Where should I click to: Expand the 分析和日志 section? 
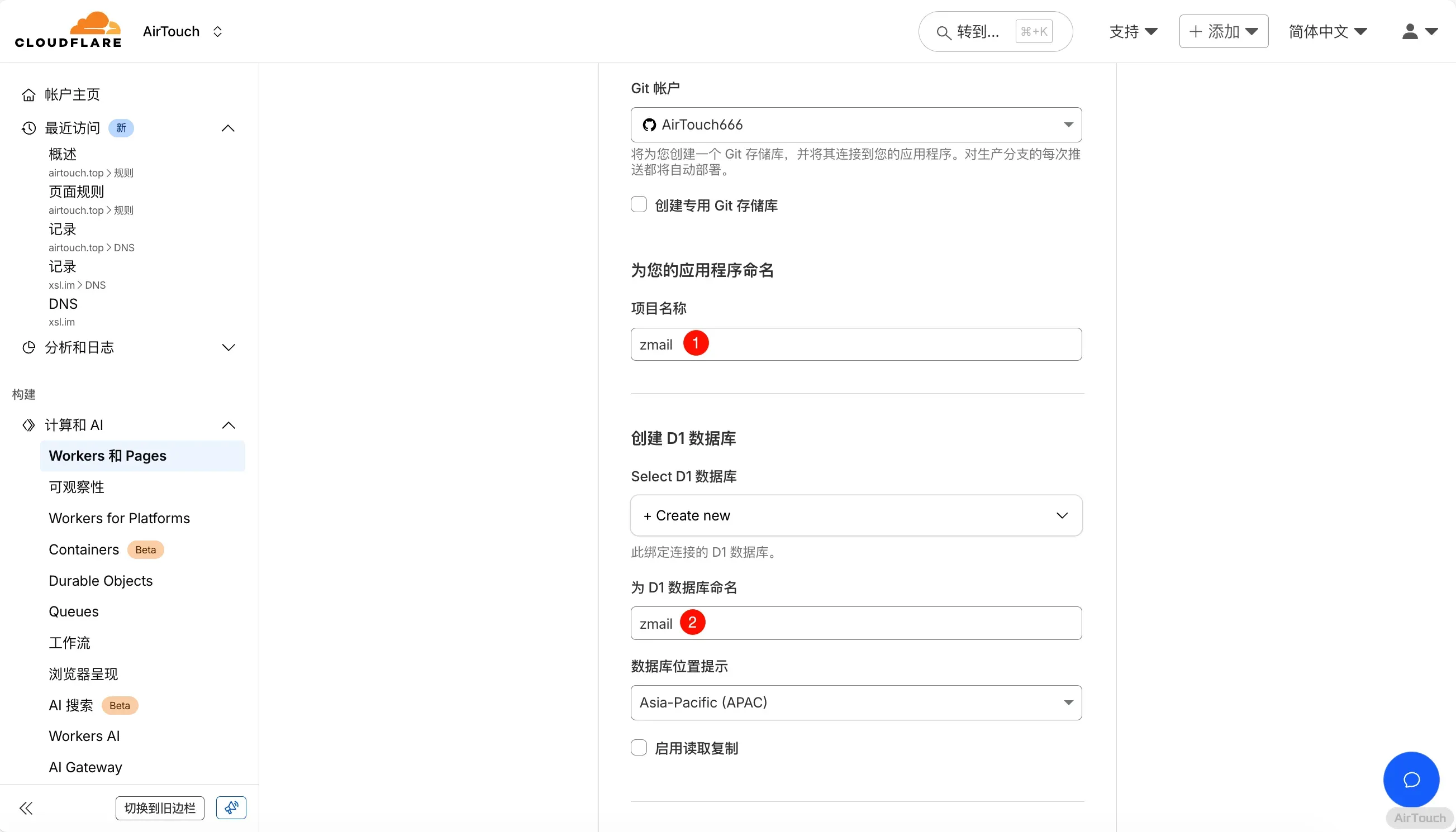[228, 347]
